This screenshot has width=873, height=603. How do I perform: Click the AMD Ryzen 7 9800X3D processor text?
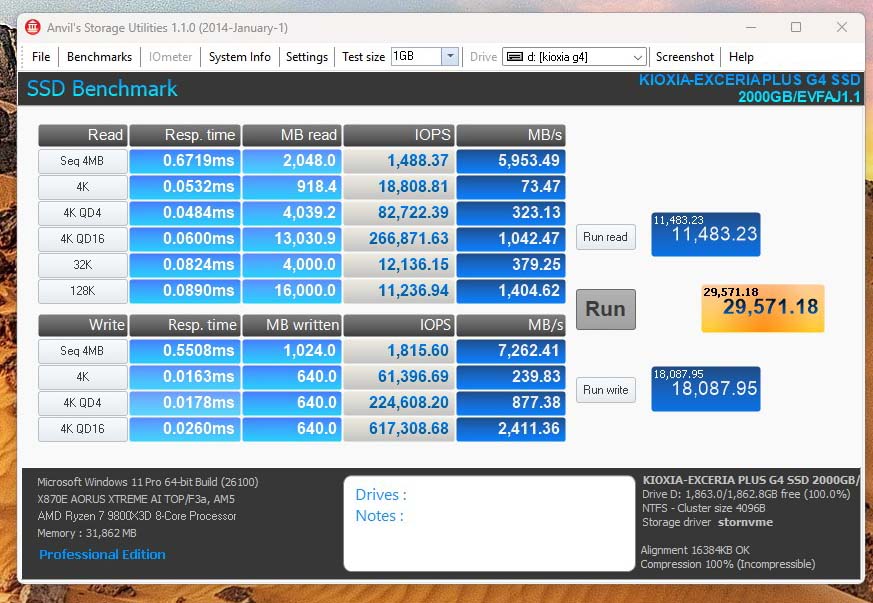click(137, 516)
